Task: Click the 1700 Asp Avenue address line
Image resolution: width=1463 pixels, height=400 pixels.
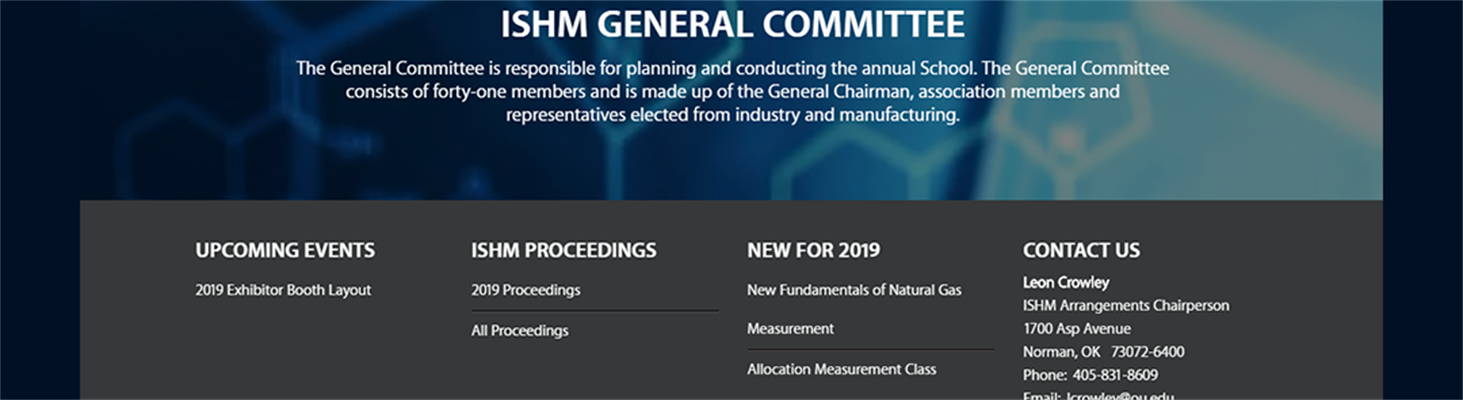Action: click(x=1077, y=328)
